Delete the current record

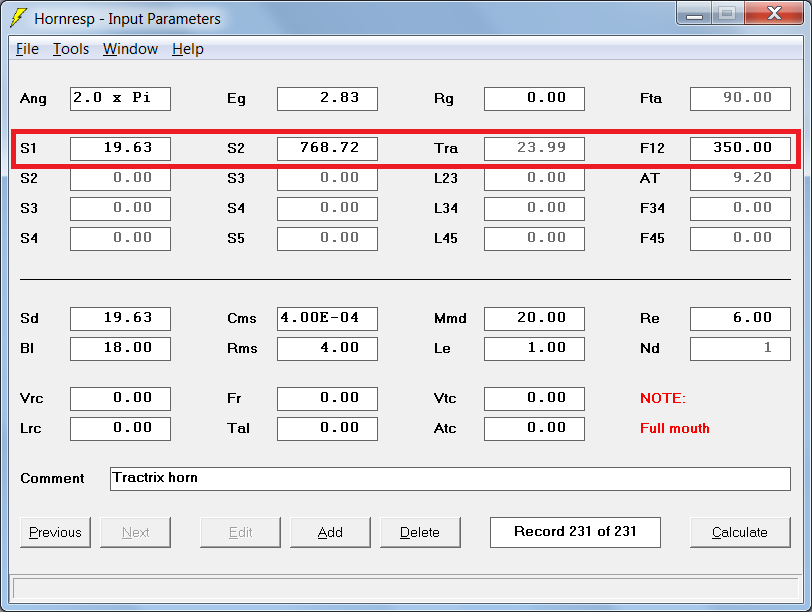tap(420, 532)
